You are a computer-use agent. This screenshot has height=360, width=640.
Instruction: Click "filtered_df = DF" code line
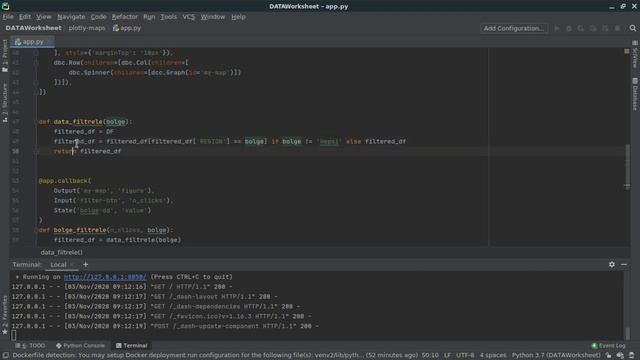[84, 131]
